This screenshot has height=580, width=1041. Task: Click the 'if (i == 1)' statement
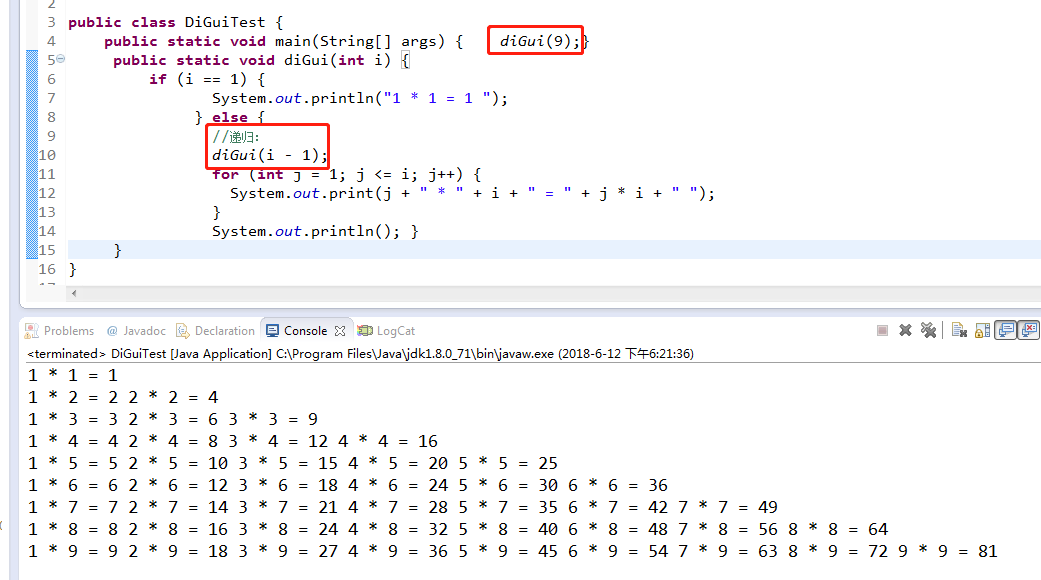(206, 80)
